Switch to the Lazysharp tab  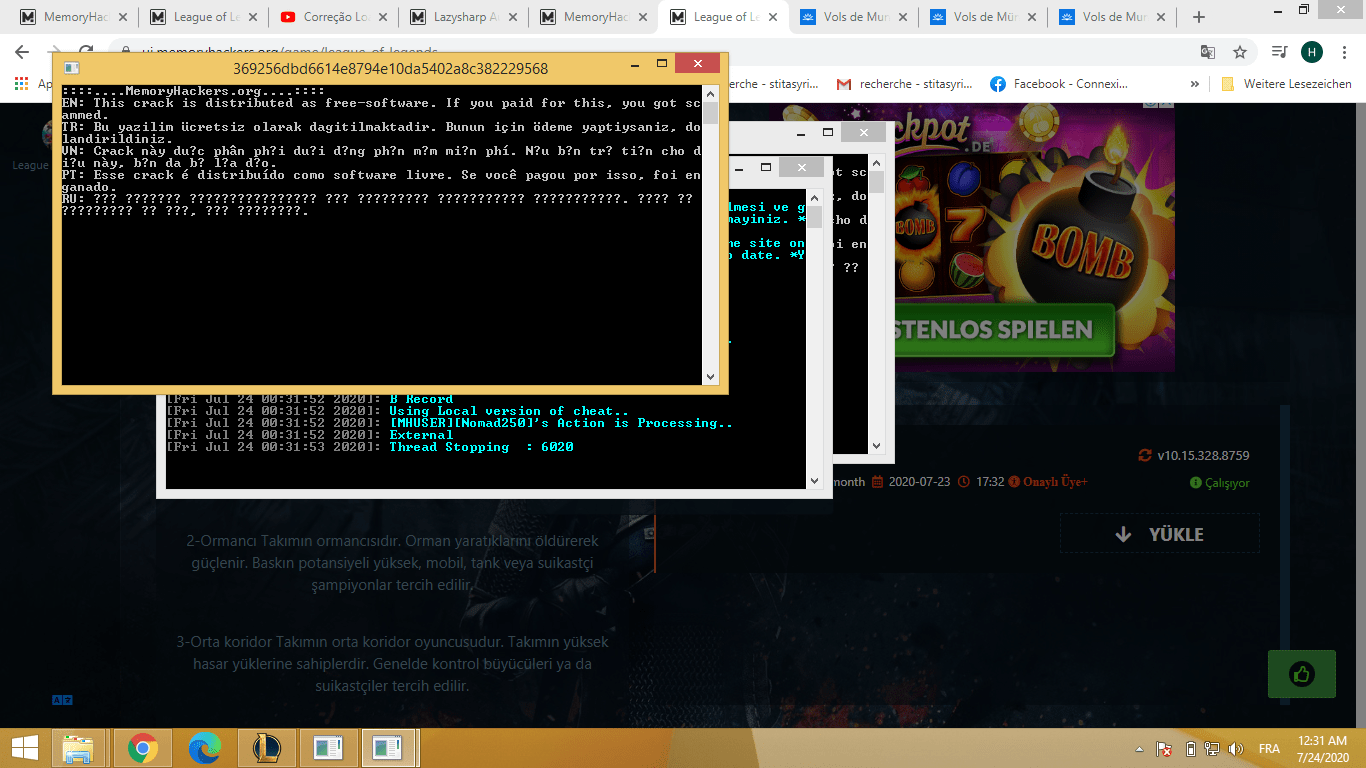click(x=464, y=17)
